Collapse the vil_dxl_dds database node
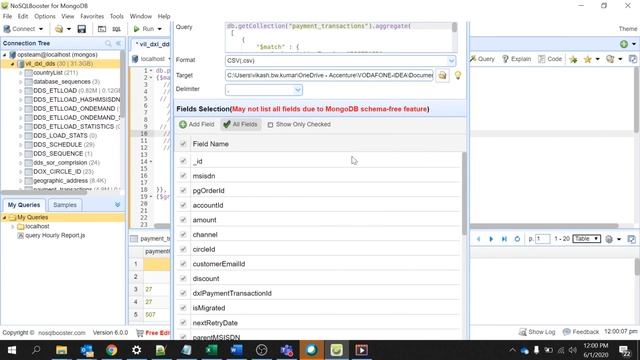The image size is (640, 360). tap(12, 64)
